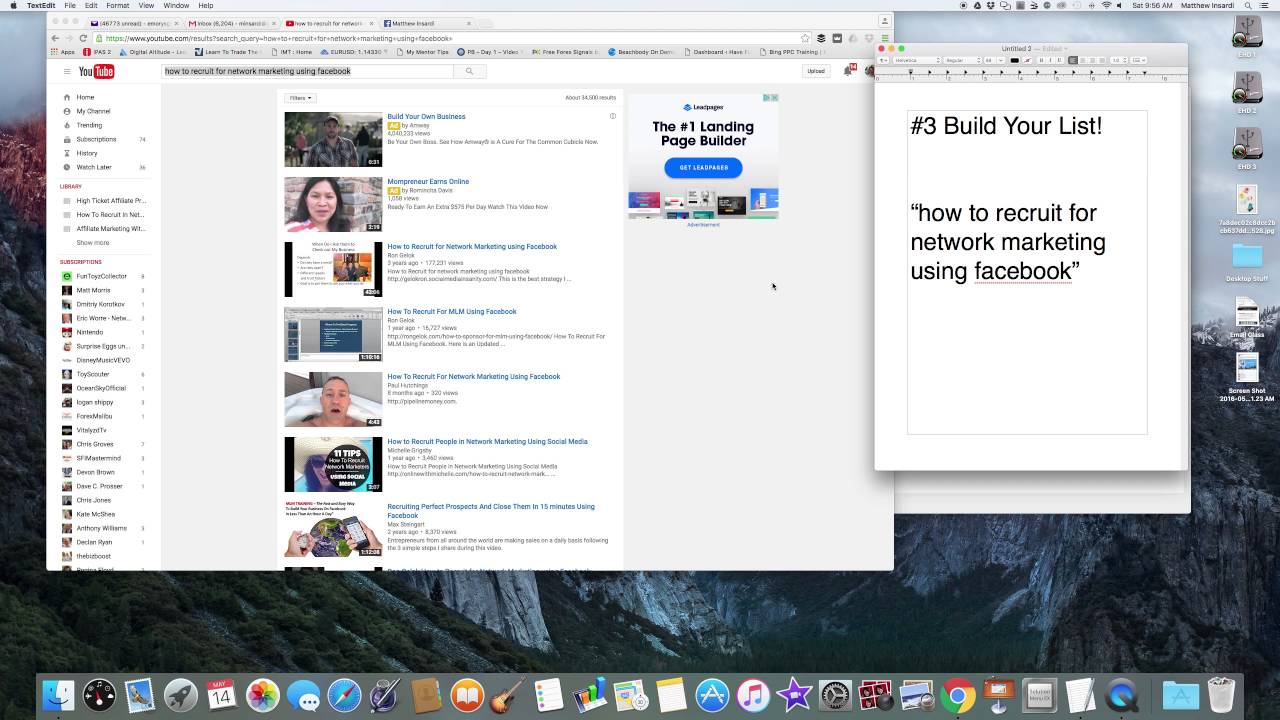Open the list bullets dropdown in TextEdit
The image size is (1280, 720).
[1139, 60]
